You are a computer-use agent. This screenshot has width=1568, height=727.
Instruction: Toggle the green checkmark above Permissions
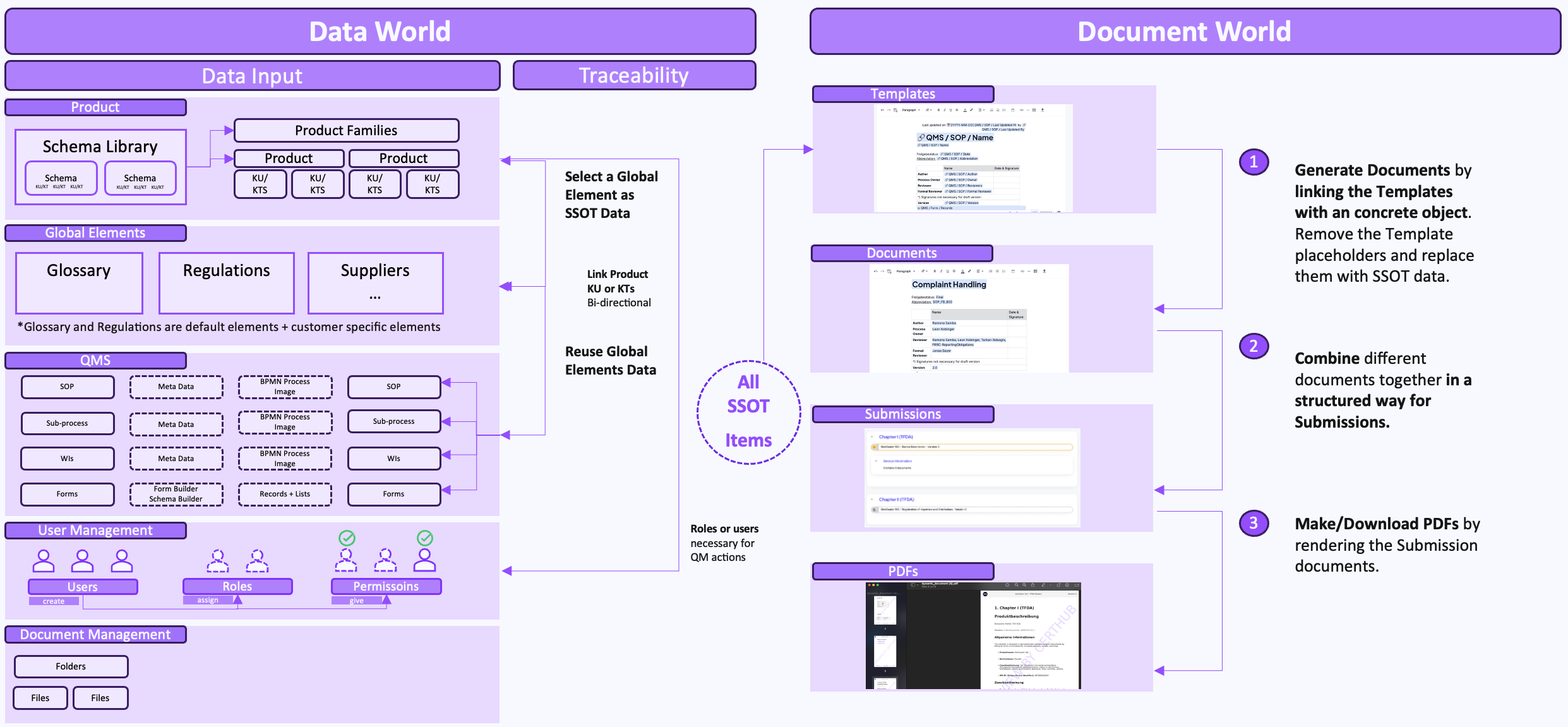pos(424,539)
